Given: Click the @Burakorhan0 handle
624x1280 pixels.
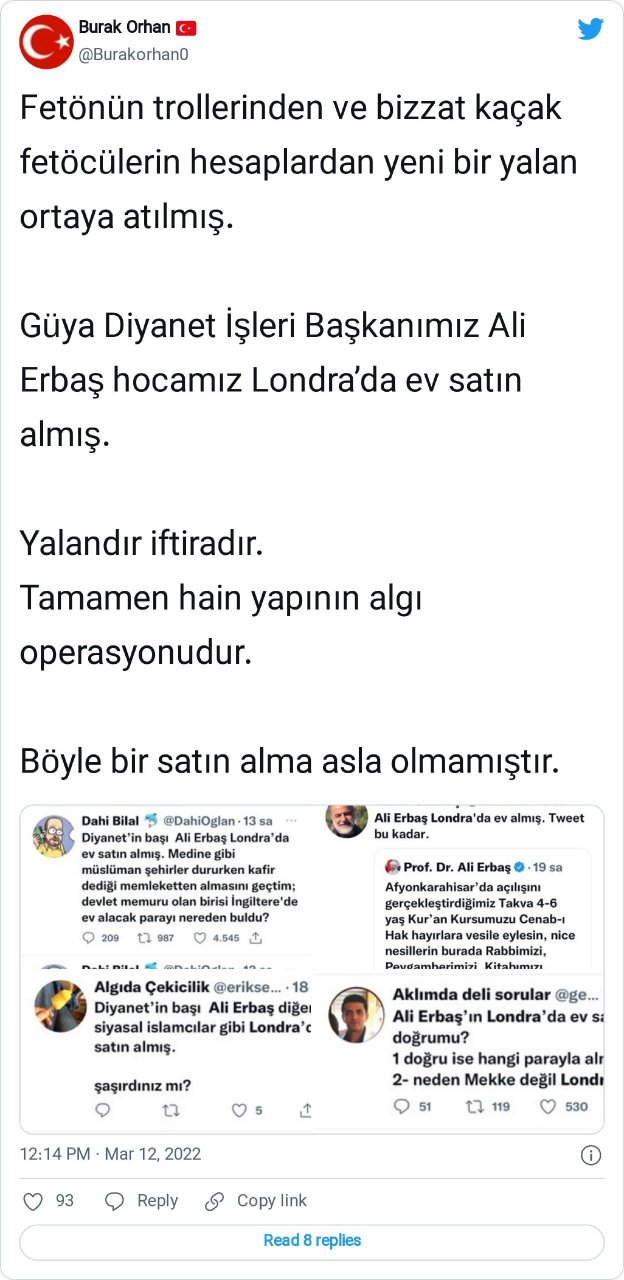Looking at the screenshot, I should pyautogui.click(x=133, y=54).
